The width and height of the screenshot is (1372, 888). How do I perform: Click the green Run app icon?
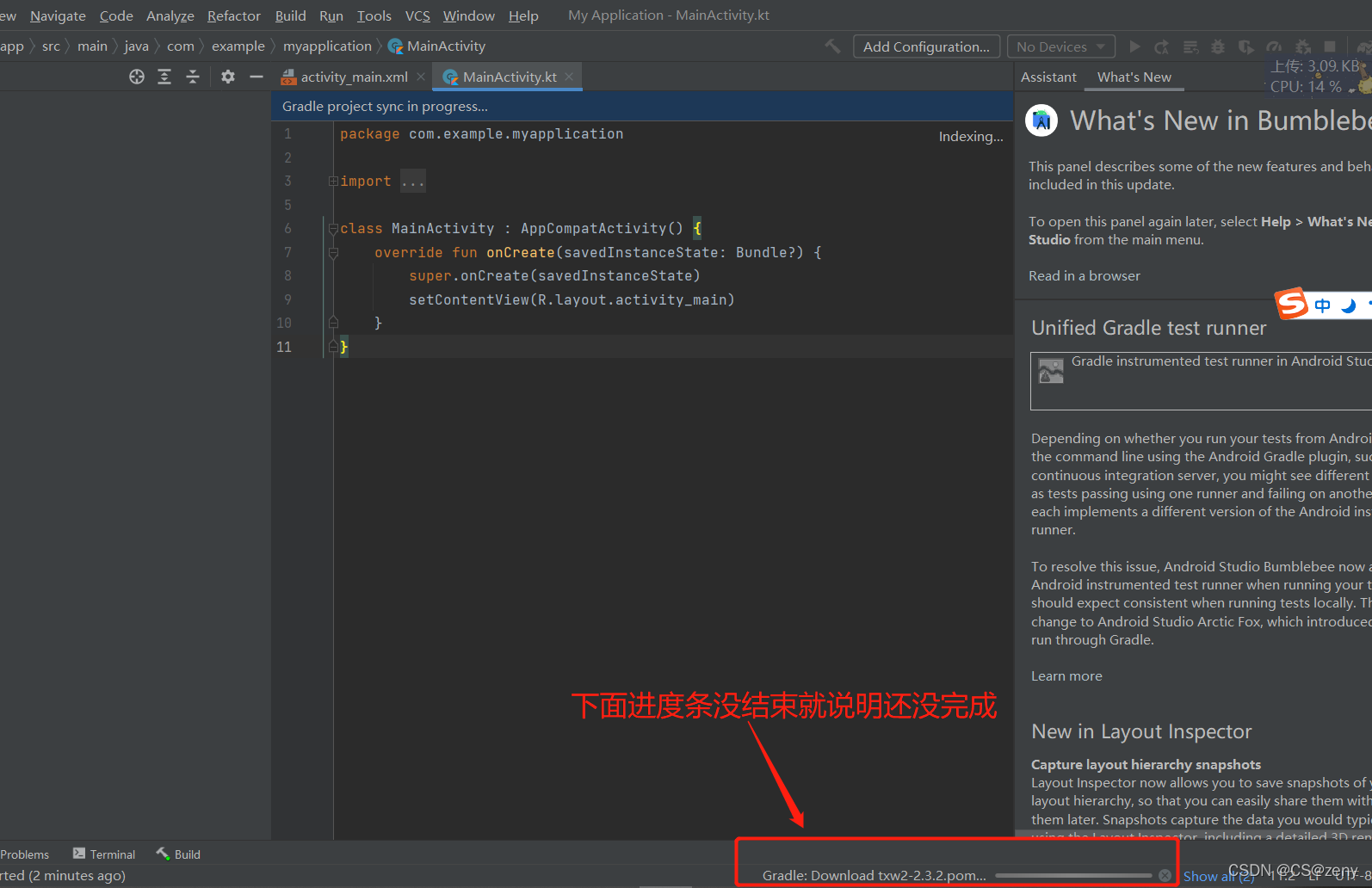coord(1134,46)
